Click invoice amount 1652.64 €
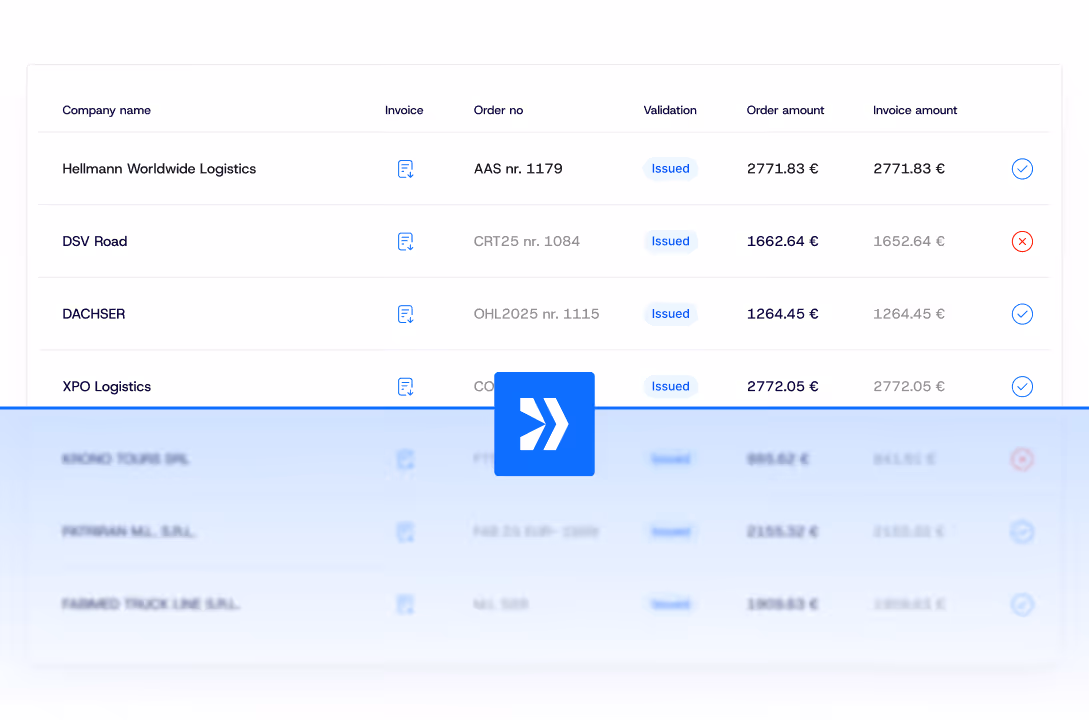Image resolution: width=1089 pixels, height=720 pixels. click(x=909, y=242)
